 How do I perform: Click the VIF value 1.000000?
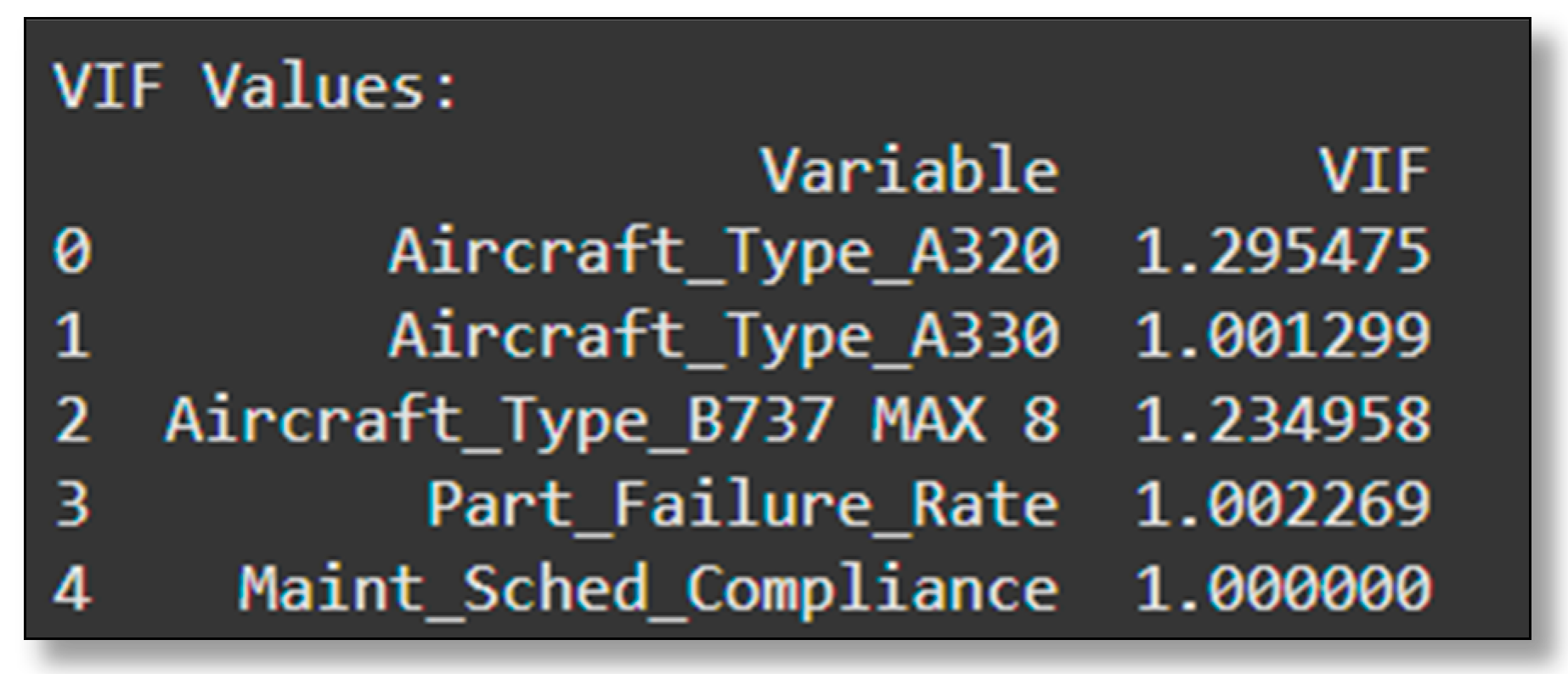coord(1282,587)
